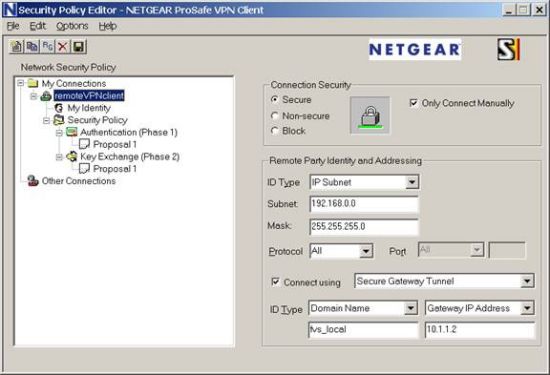This screenshot has width=550, height=375.
Task: Click the padlock connection security image
Action: [x=370, y=115]
